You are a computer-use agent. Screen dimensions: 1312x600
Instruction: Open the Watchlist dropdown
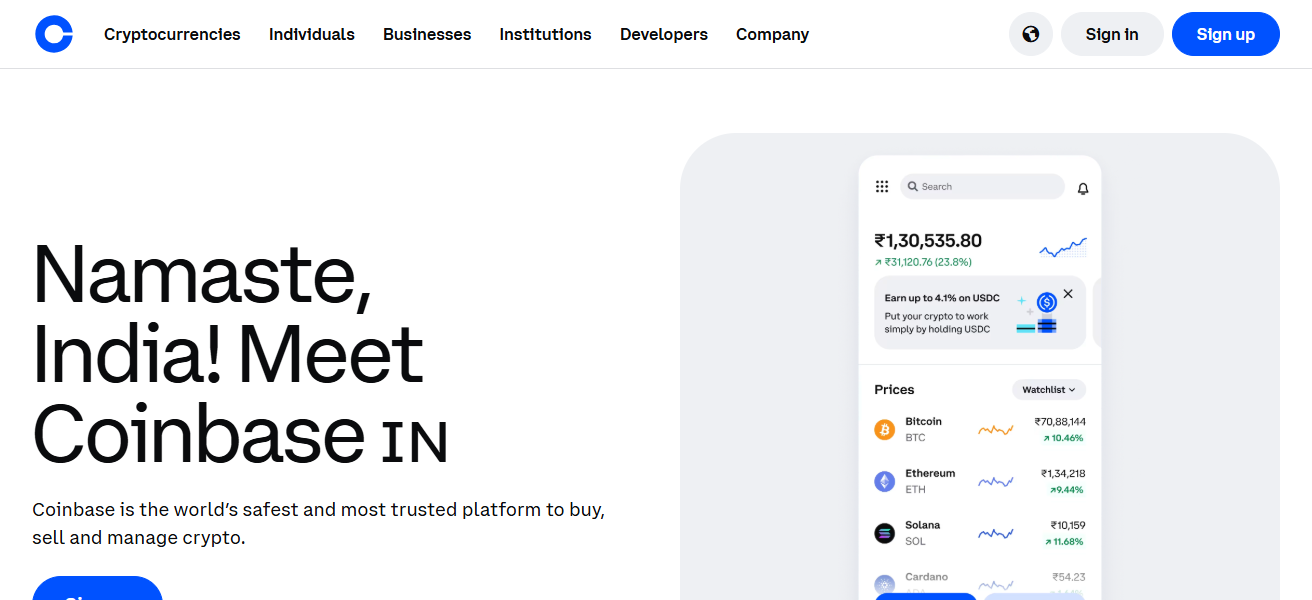(1048, 389)
